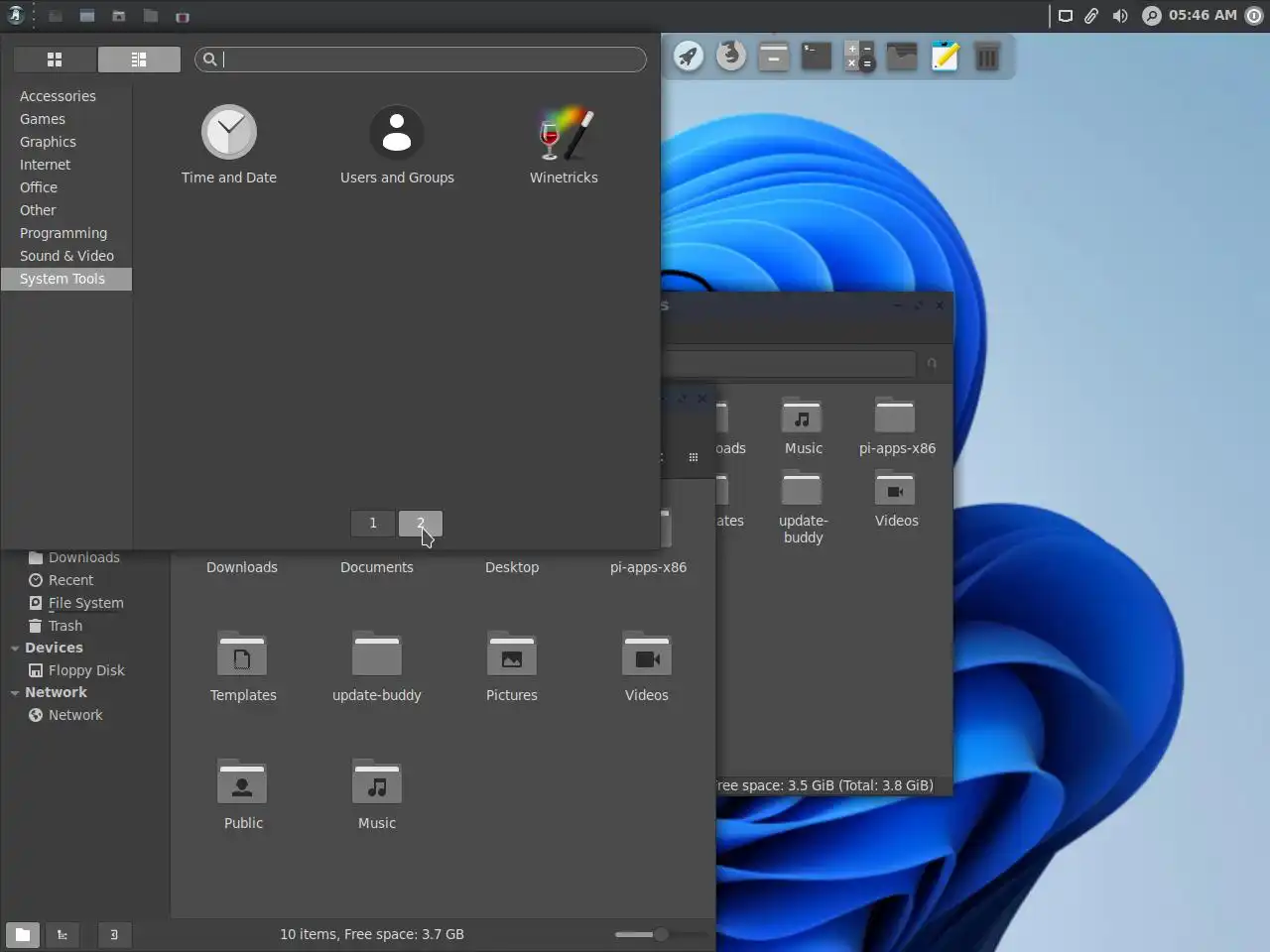1270x952 pixels.
Task: Select the pi-apps-x86 folder in front window
Action: [x=648, y=567]
